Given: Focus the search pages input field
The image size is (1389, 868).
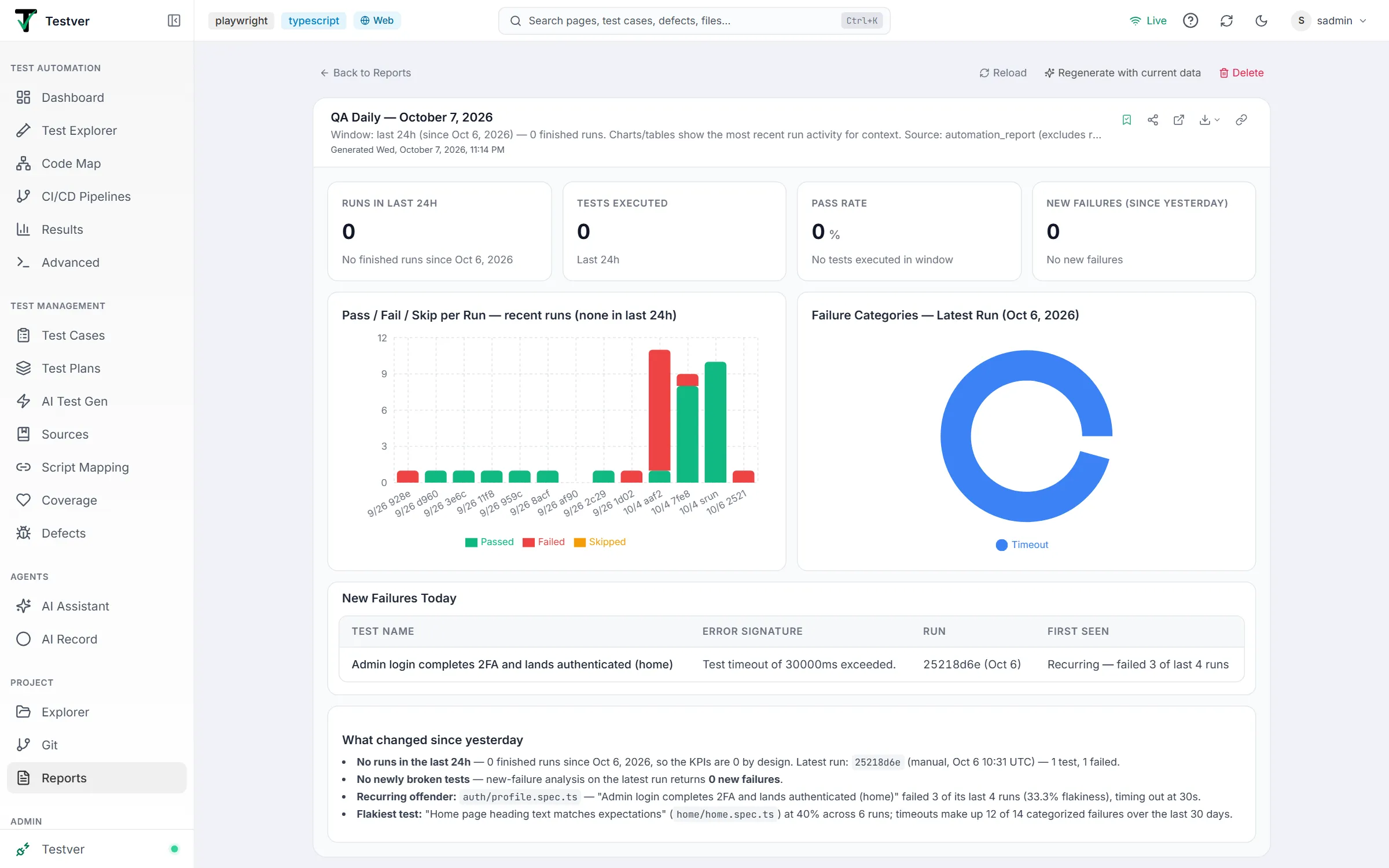Looking at the screenshot, I should click(x=694, y=21).
